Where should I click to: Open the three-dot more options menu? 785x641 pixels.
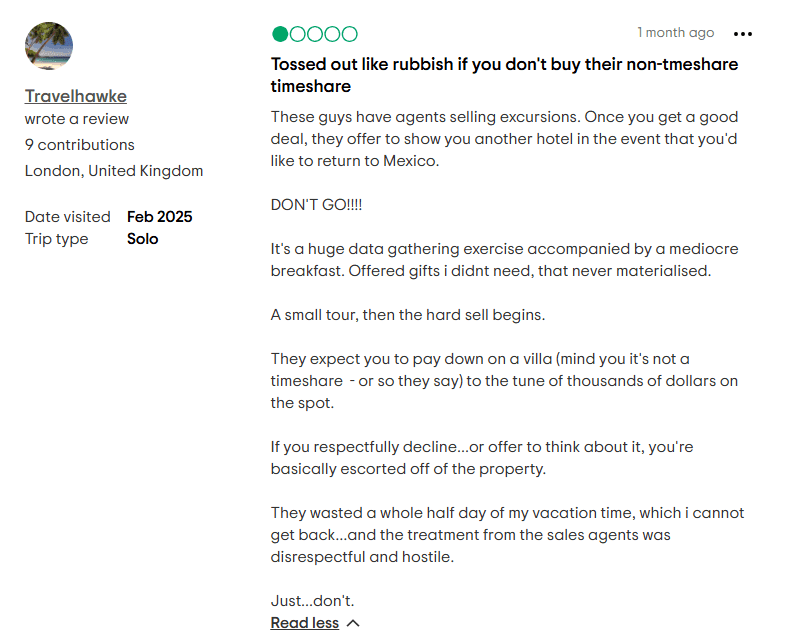point(742,34)
